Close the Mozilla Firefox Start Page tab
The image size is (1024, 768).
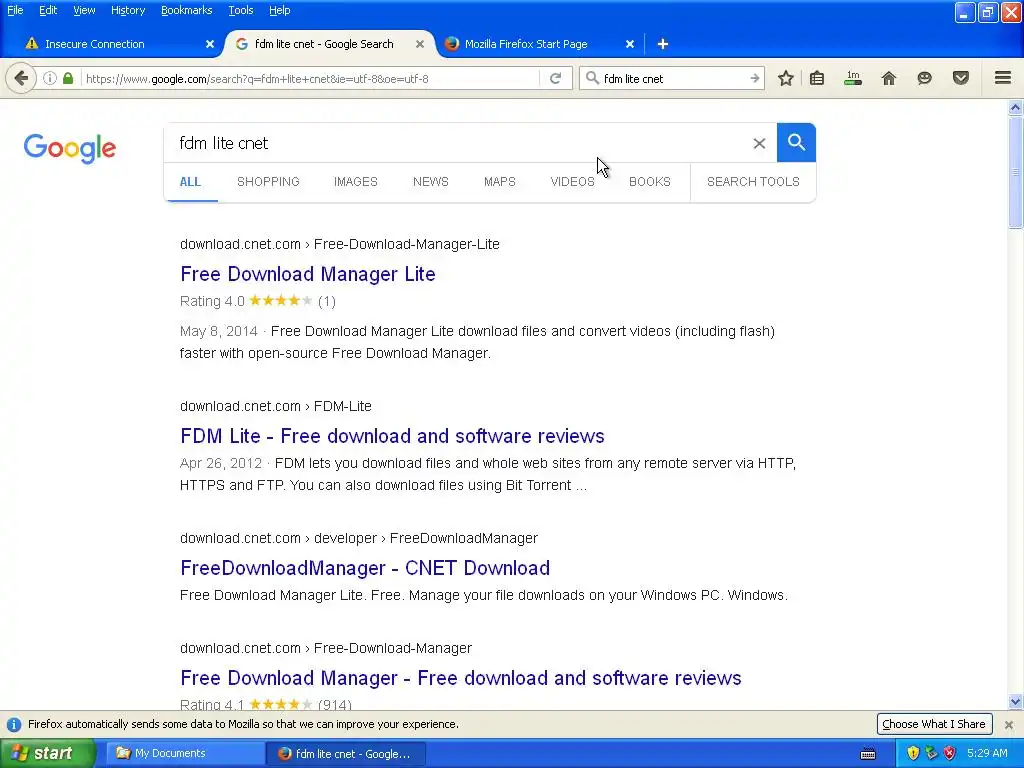point(630,44)
